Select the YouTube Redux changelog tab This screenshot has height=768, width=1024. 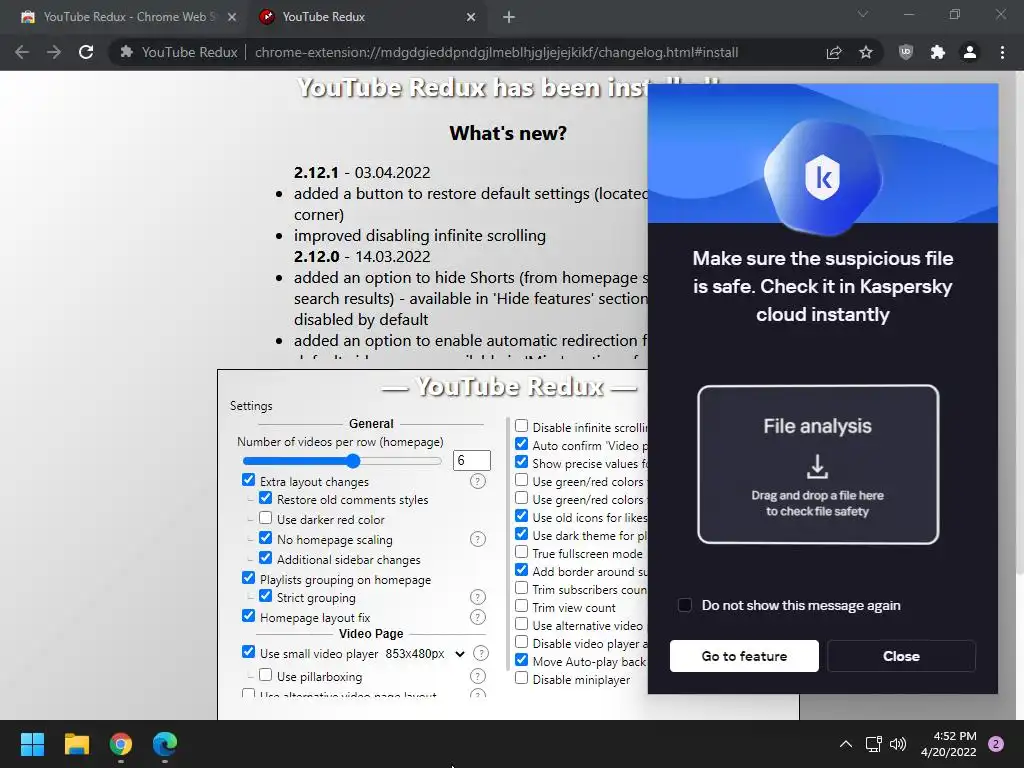(x=369, y=17)
